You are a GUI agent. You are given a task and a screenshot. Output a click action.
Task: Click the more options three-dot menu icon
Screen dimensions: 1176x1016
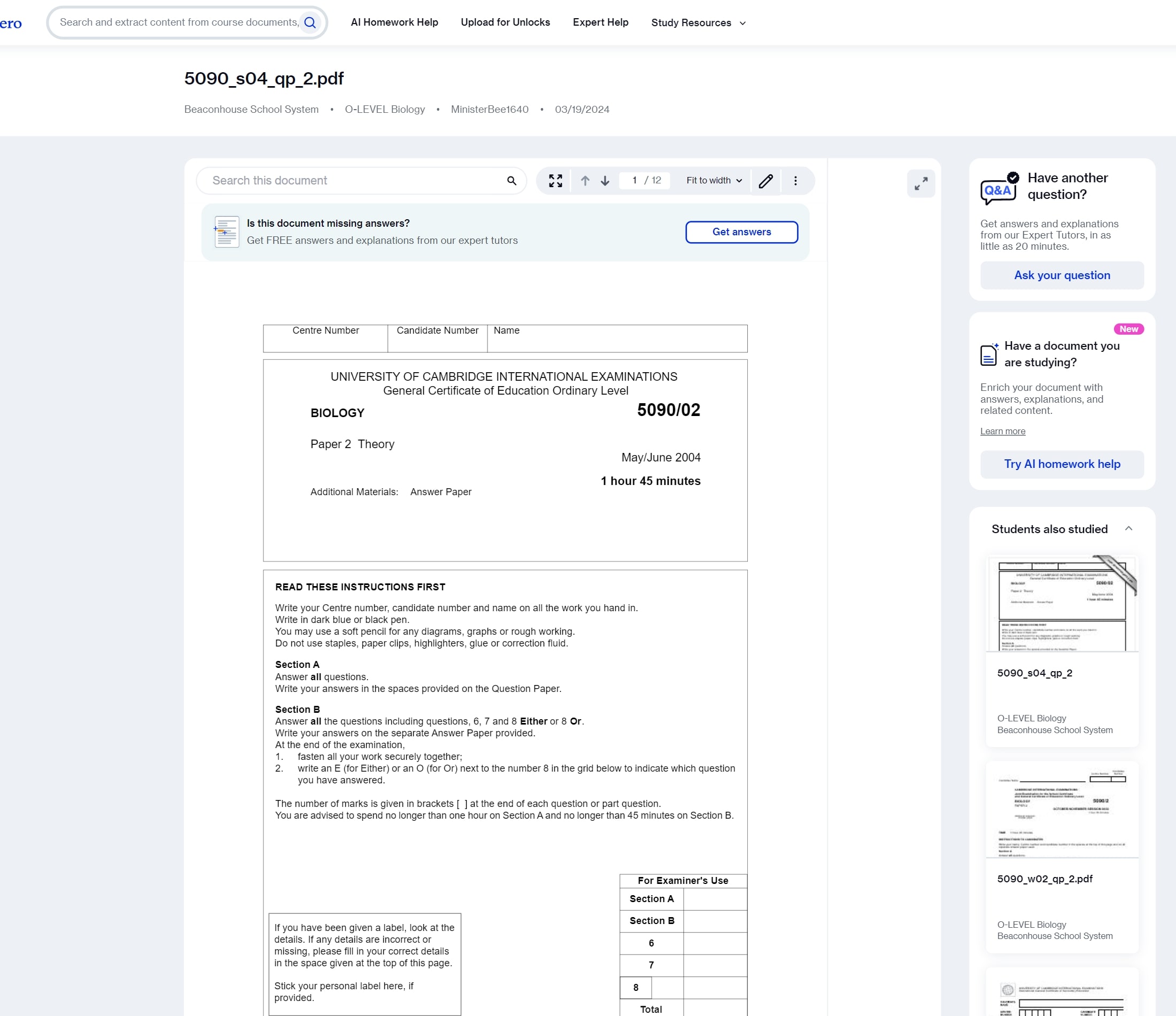pos(797,181)
